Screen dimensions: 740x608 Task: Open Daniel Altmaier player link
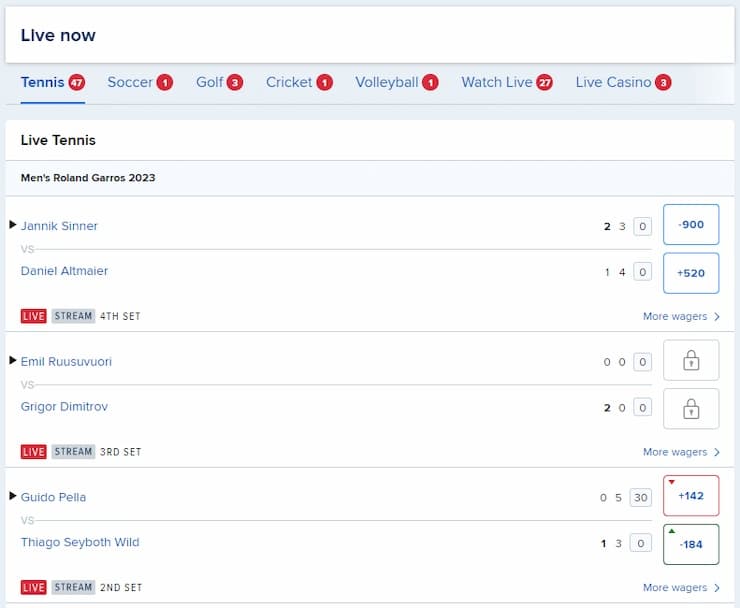[64, 270]
